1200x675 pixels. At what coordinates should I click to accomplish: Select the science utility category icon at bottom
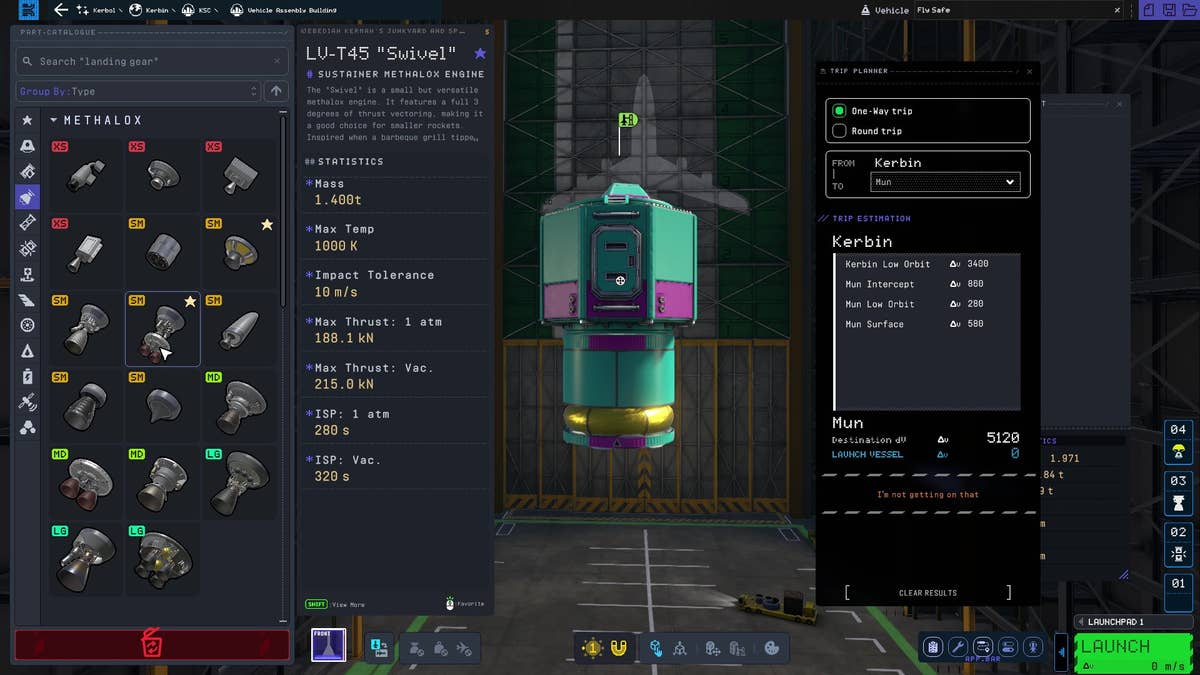pyautogui.click(x=27, y=428)
